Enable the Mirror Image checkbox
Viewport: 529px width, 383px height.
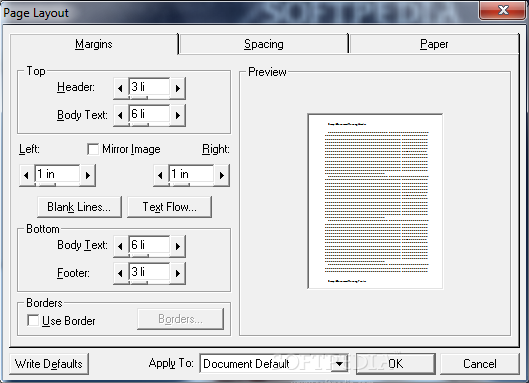click(x=93, y=149)
